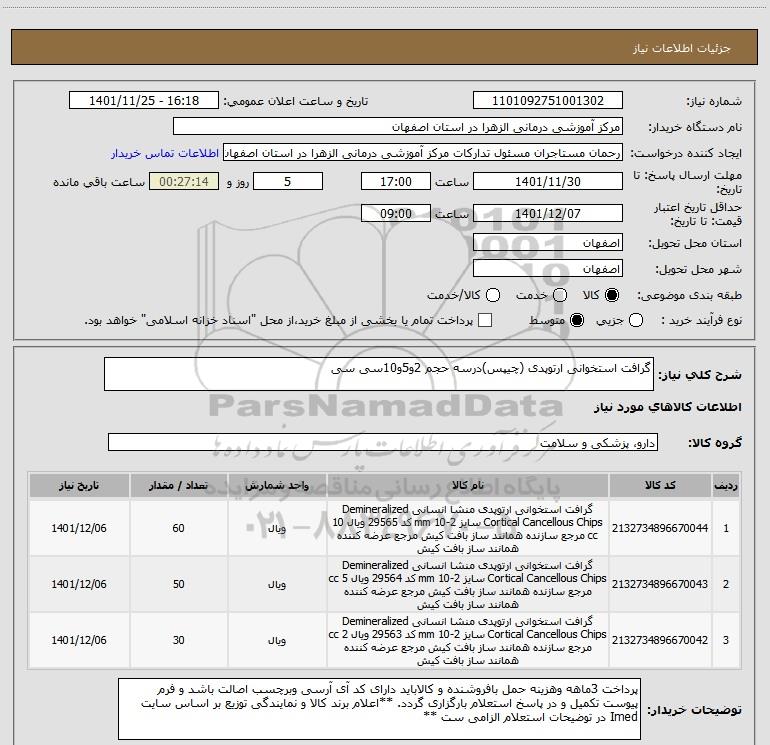Click the delivery city field اصفهان

548,269
